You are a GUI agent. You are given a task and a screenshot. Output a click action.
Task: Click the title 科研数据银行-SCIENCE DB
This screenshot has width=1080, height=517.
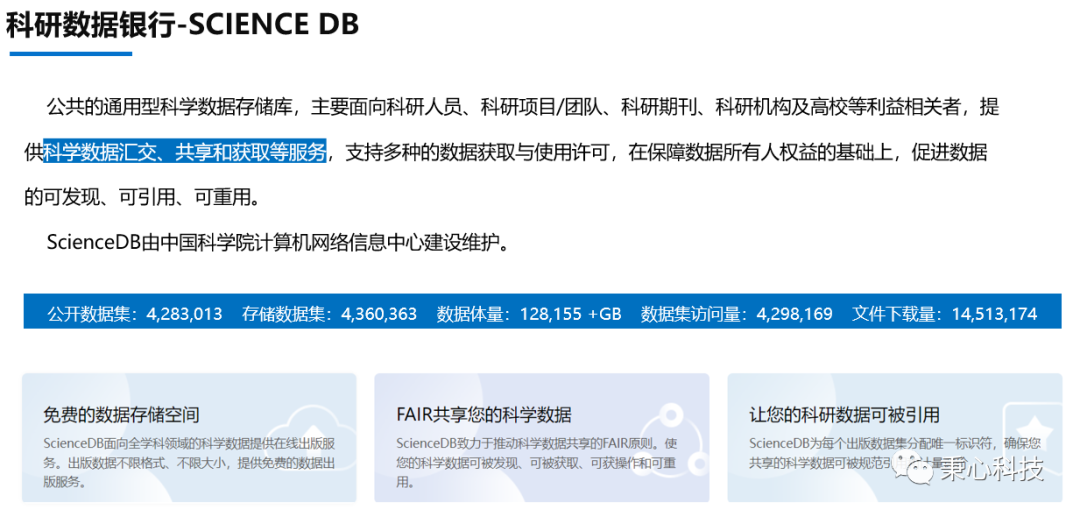coord(182,25)
